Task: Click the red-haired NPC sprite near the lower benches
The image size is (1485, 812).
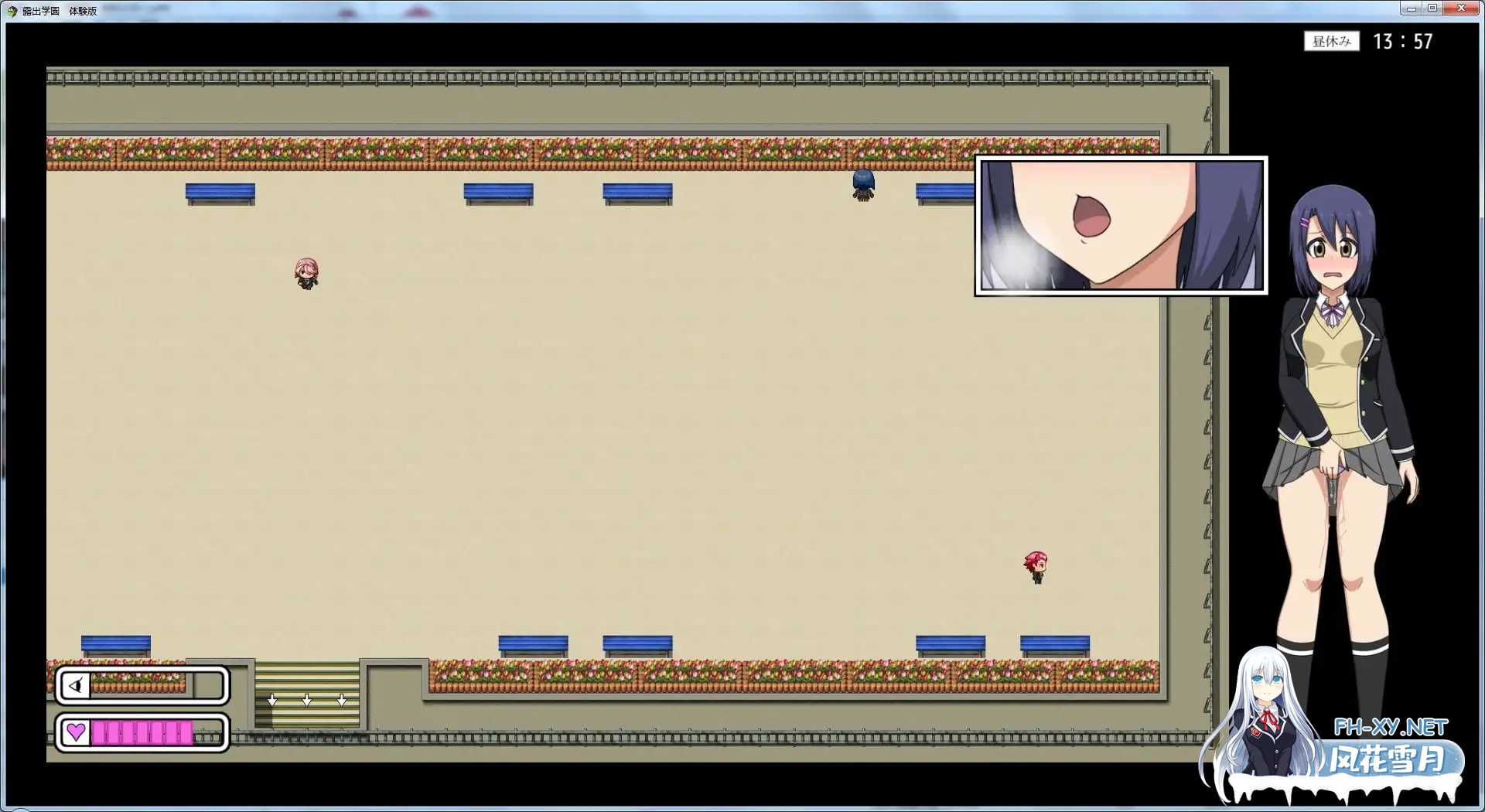Action: click(1036, 567)
